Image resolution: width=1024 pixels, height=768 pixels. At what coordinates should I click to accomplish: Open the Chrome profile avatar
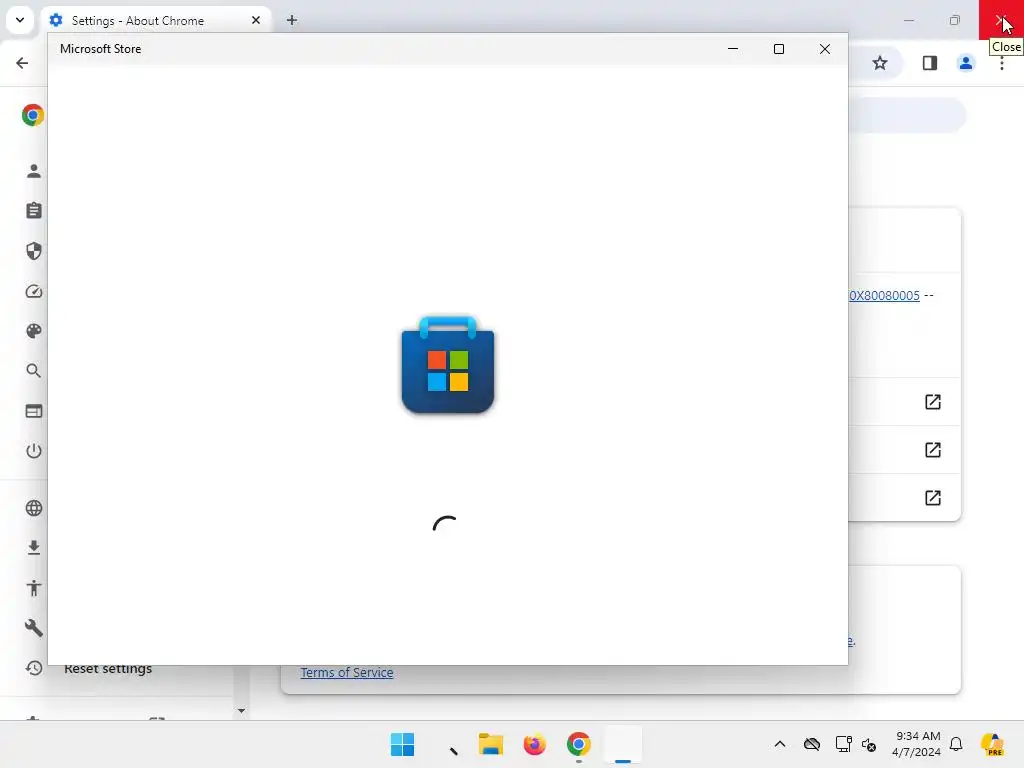click(x=965, y=63)
